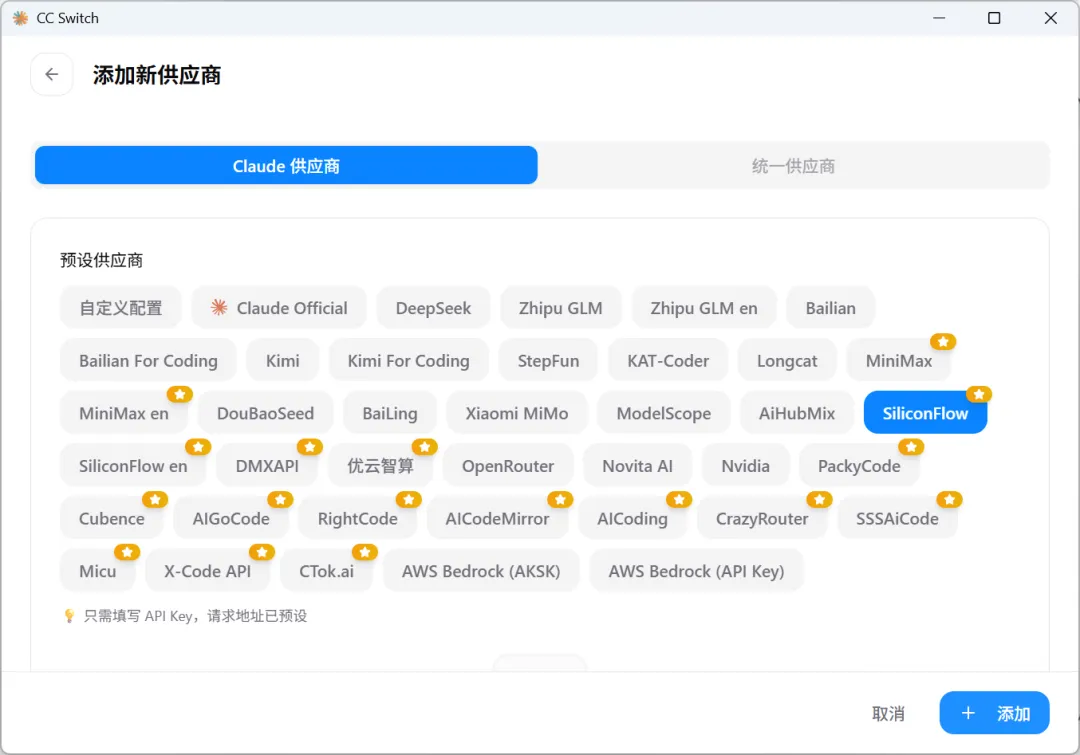Select the Bailian preset
The height and width of the screenshot is (755, 1080).
tap(831, 308)
